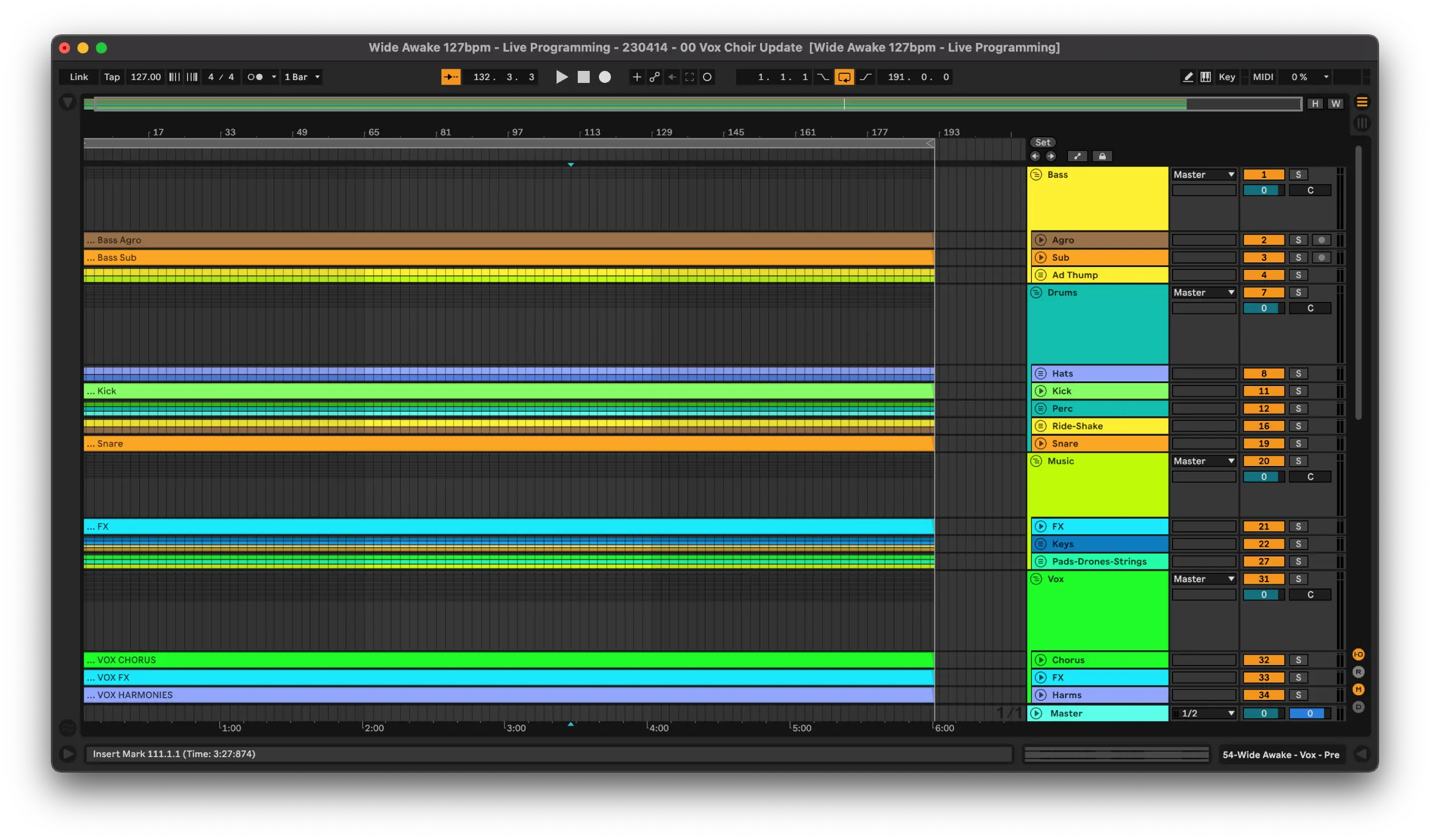Click the Key map mode switch
Image resolution: width=1430 pixels, height=840 pixels.
[x=1226, y=77]
